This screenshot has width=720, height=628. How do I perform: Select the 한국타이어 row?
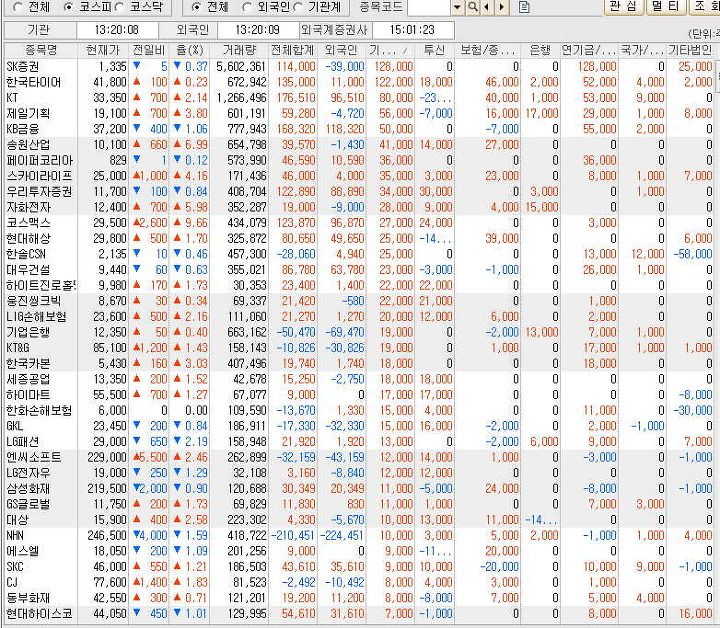click(359, 82)
